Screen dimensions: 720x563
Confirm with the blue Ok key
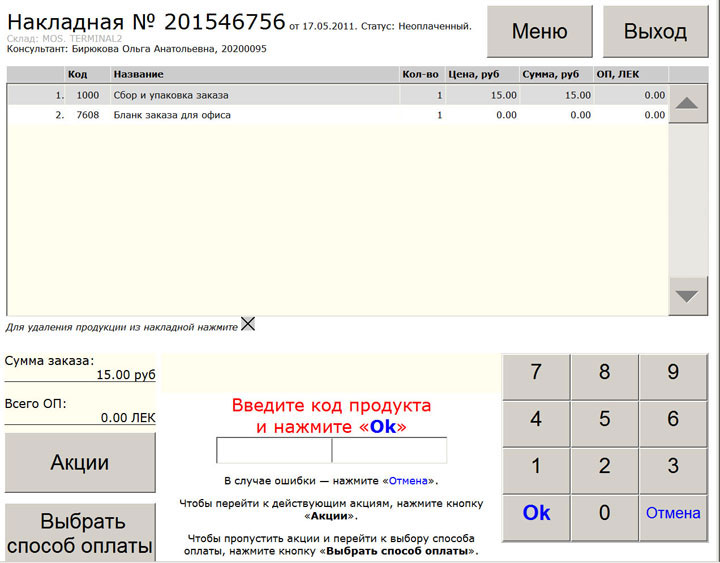536,518
